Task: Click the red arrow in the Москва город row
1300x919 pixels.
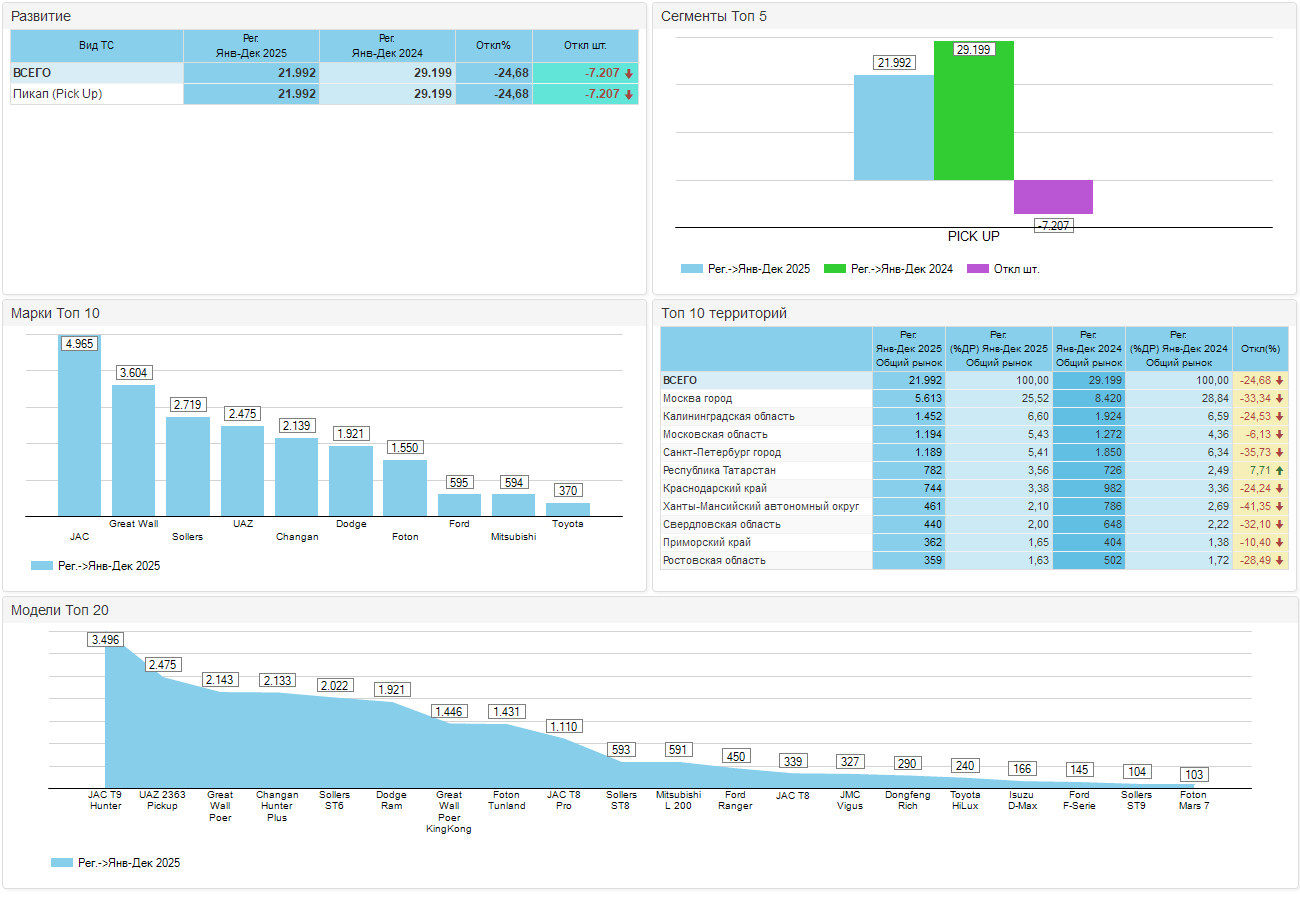Action: click(1279, 399)
